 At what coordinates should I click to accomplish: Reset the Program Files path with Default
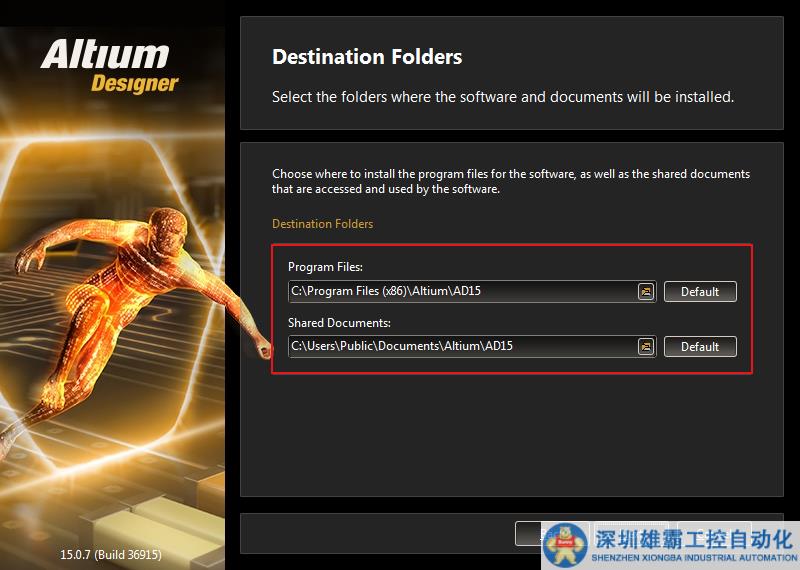(x=700, y=292)
